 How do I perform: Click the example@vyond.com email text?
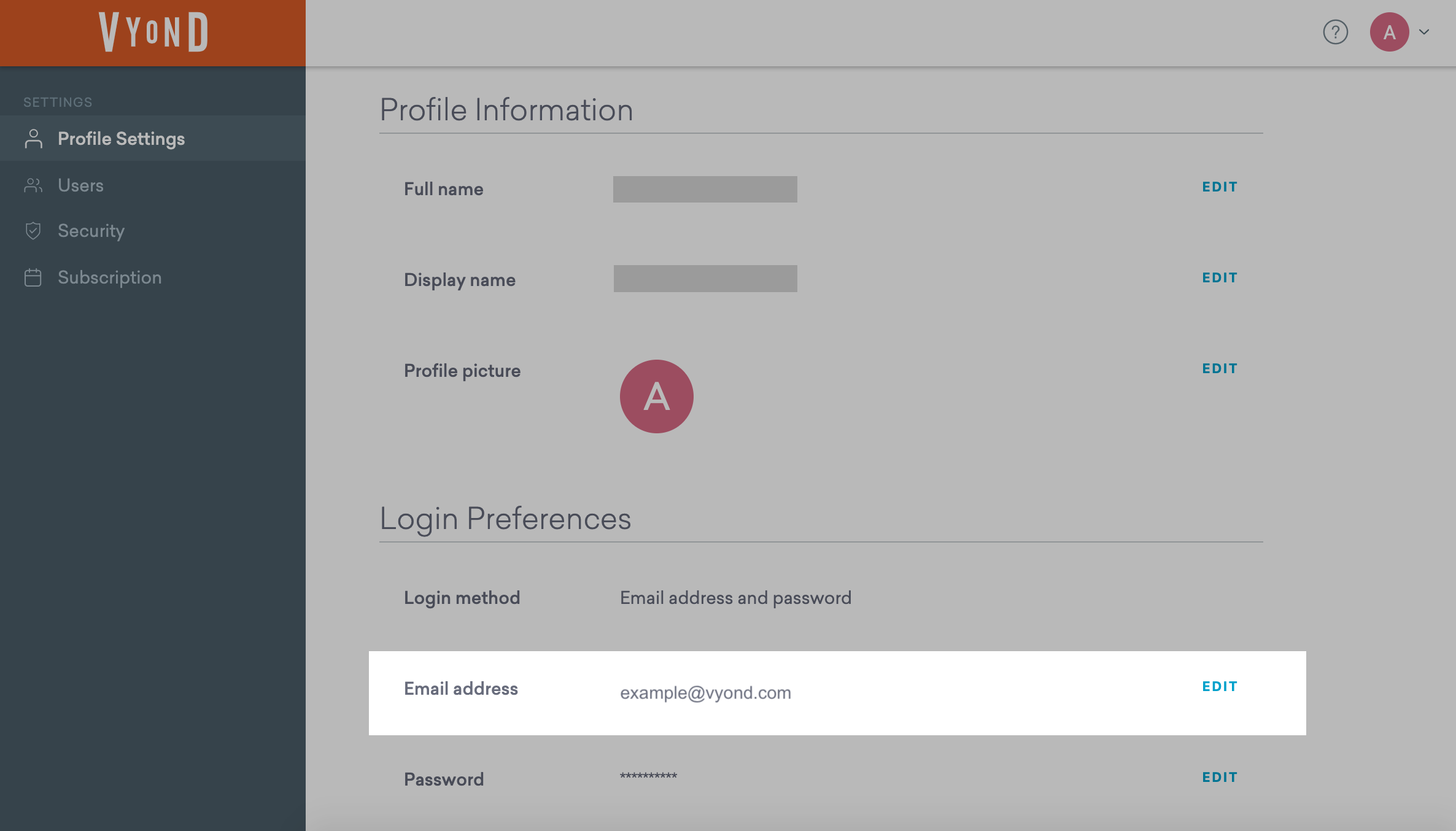point(705,693)
